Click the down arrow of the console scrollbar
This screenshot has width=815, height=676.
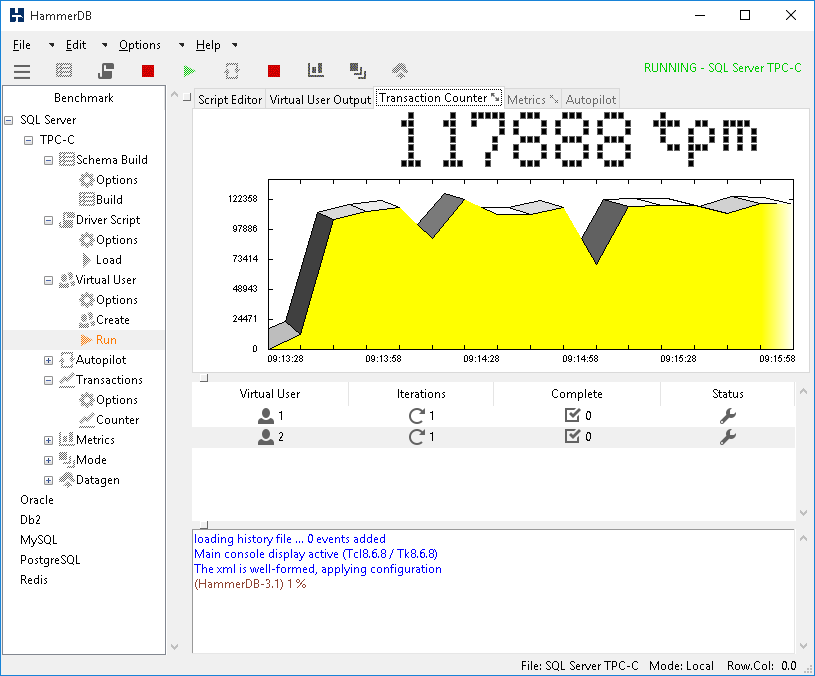point(804,646)
